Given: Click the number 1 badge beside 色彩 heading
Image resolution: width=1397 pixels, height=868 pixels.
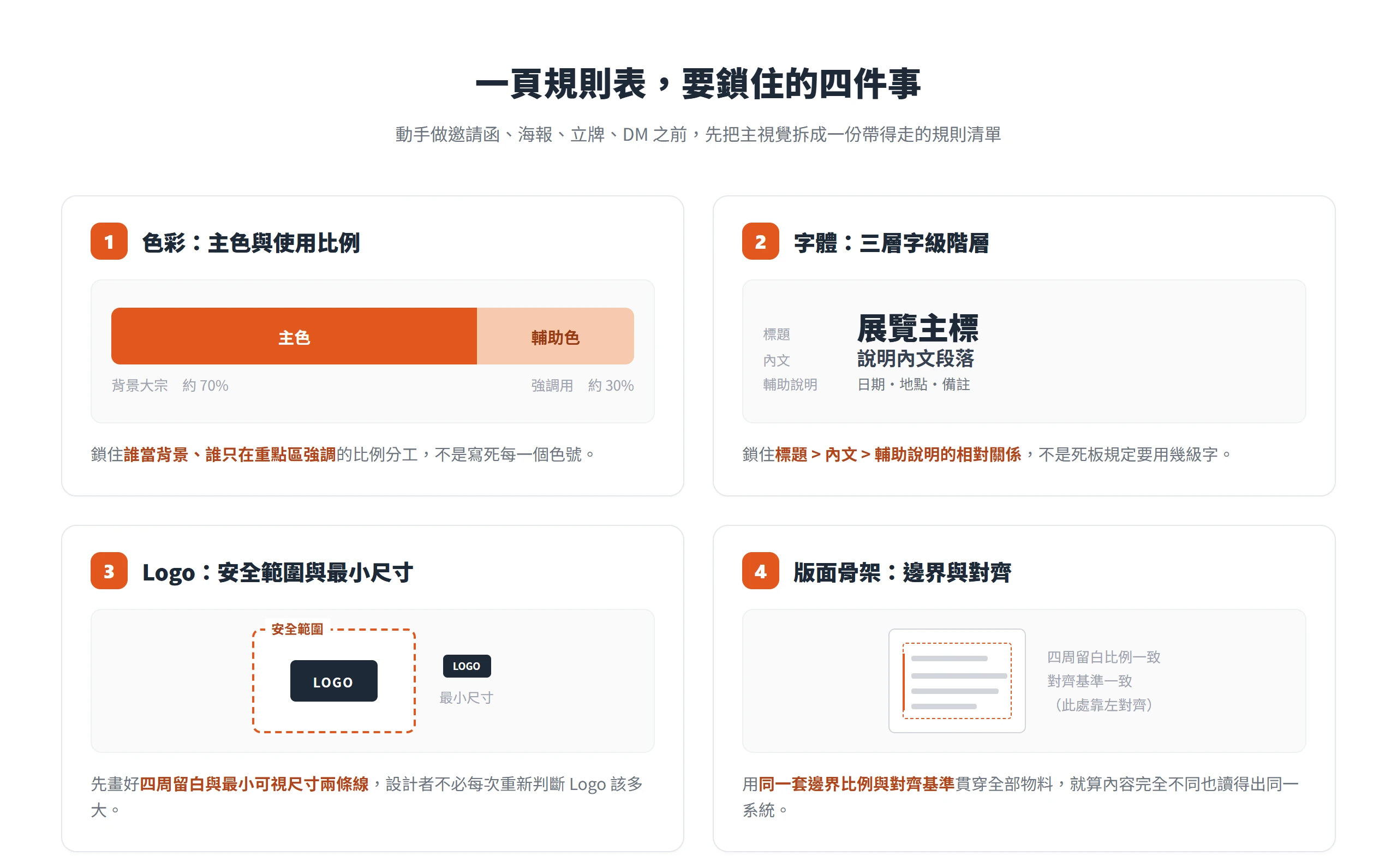Looking at the screenshot, I should [109, 242].
